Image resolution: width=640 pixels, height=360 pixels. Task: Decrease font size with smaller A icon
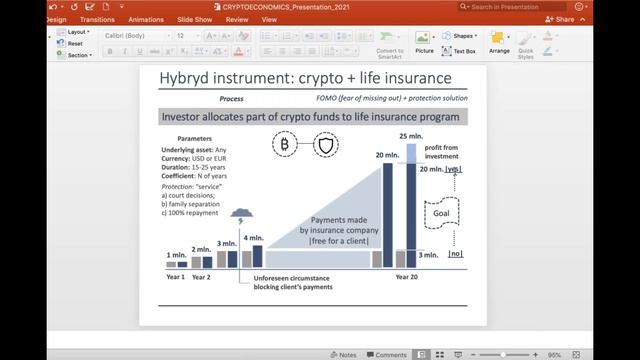[x=226, y=36]
